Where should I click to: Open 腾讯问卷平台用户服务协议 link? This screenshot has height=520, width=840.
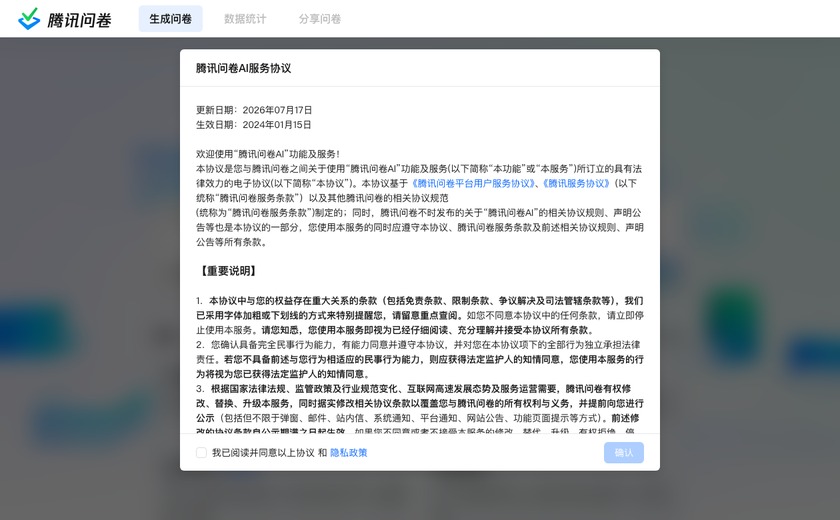pos(474,183)
